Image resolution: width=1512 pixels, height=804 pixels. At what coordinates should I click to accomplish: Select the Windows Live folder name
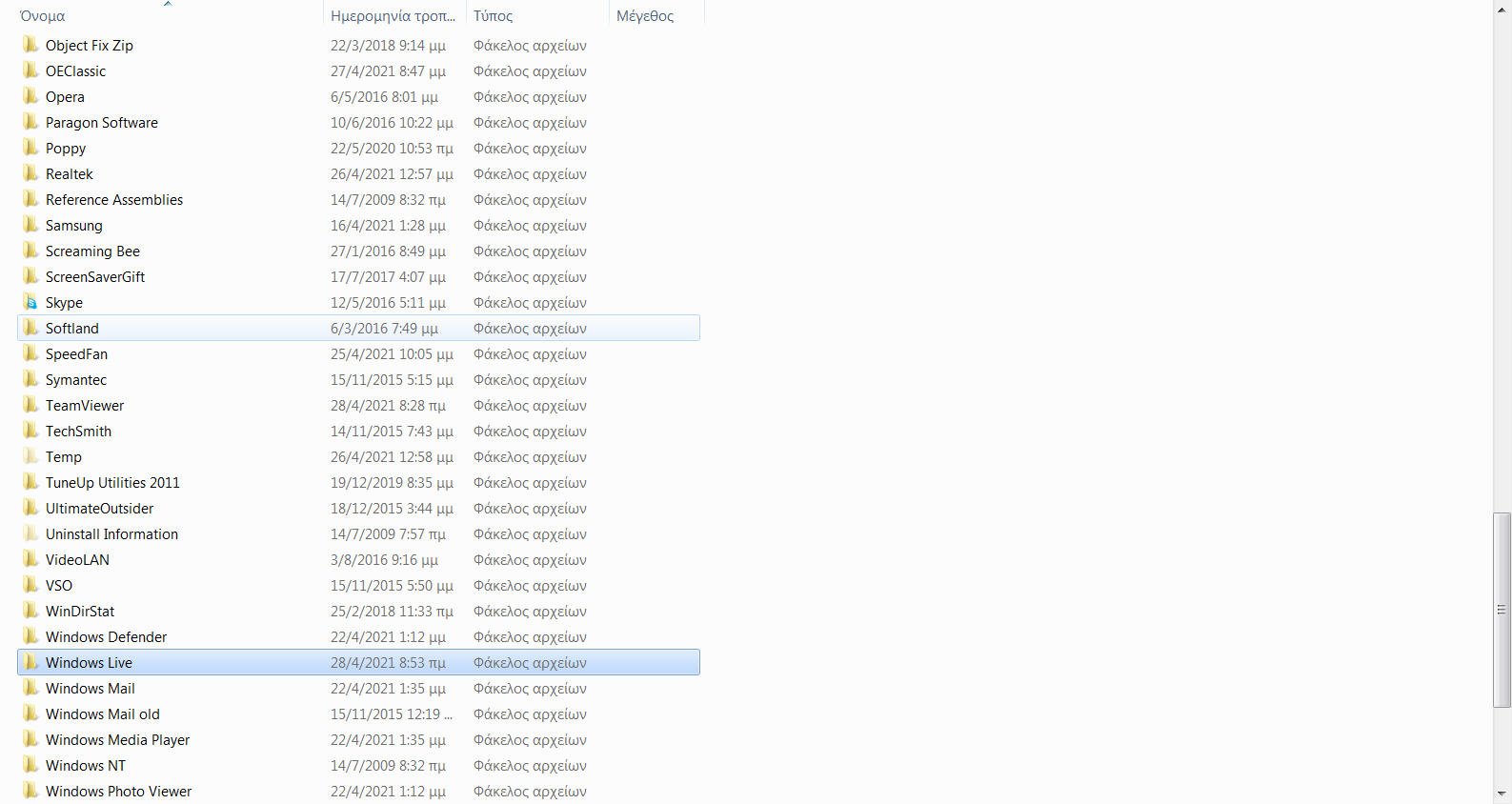(89, 662)
